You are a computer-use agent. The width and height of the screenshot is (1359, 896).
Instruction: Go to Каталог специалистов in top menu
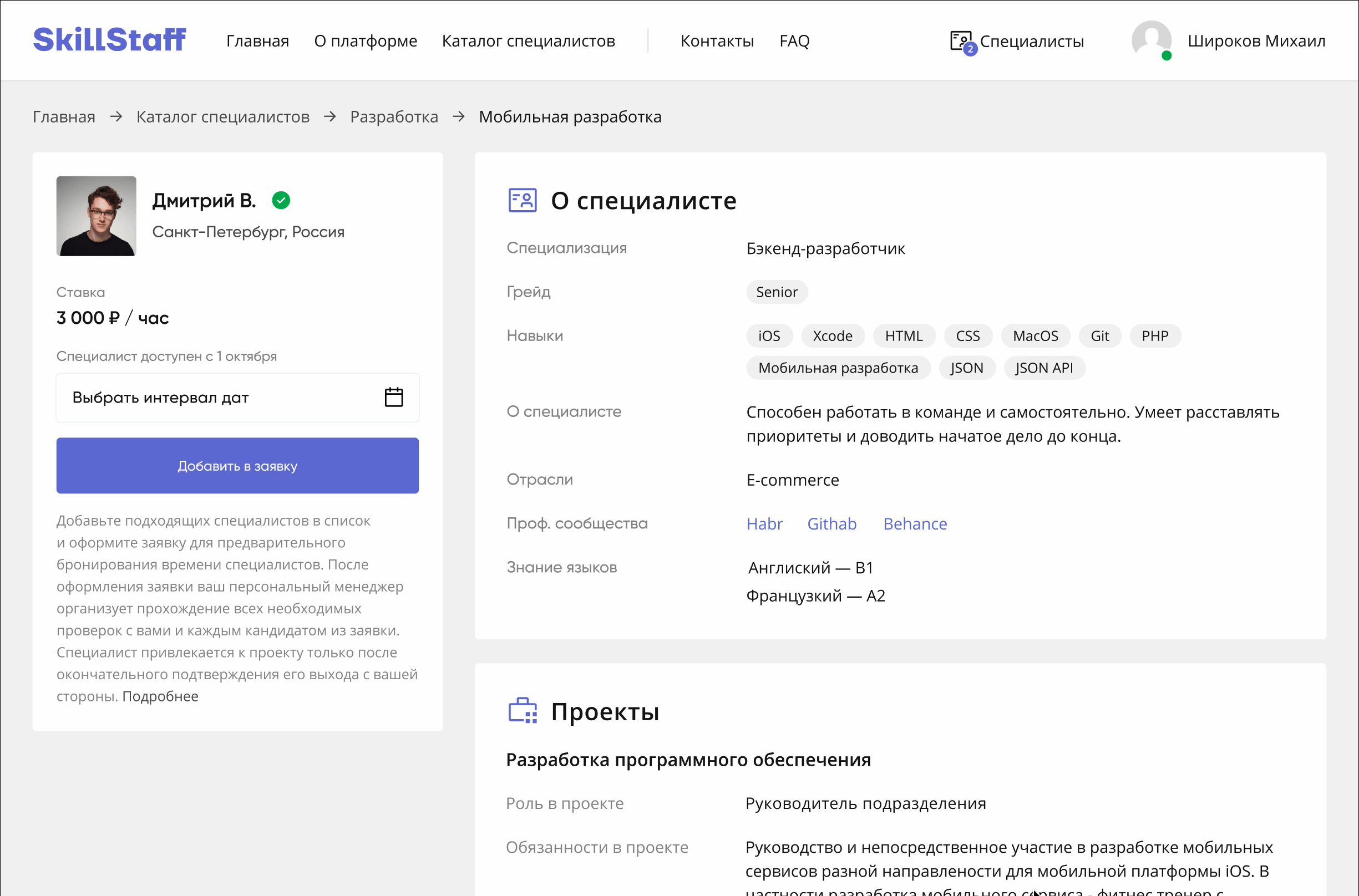click(528, 41)
